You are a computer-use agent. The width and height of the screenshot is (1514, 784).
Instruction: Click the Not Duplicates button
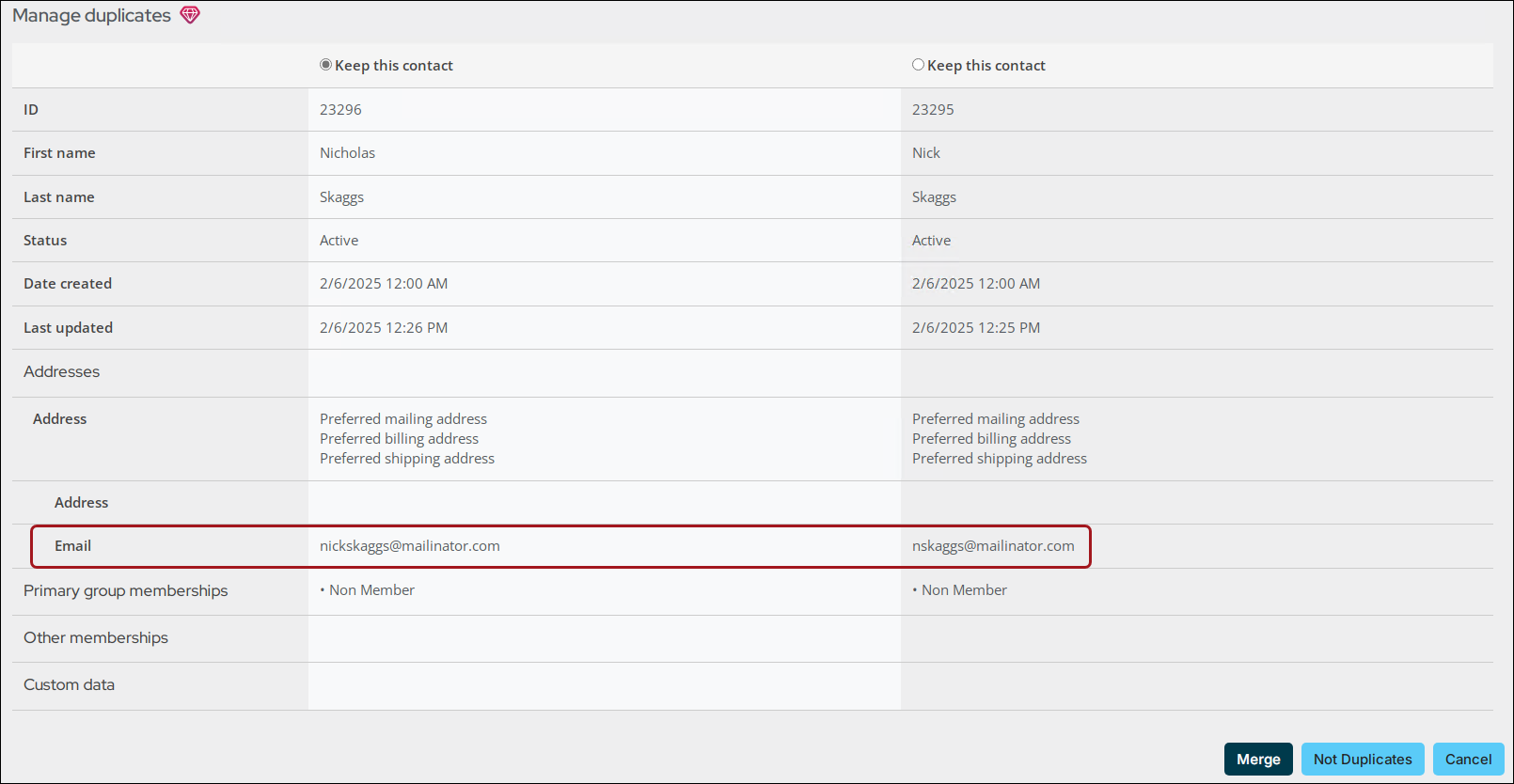(x=1362, y=759)
